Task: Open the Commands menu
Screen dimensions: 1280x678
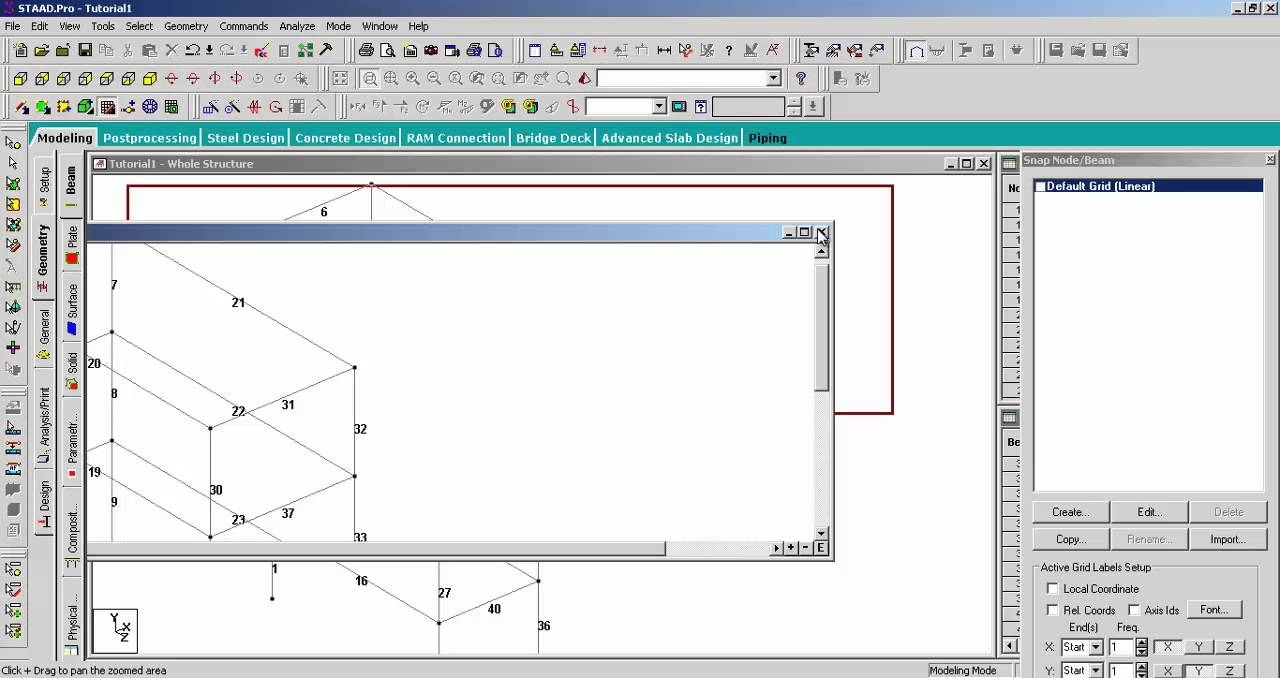Action: click(x=244, y=26)
